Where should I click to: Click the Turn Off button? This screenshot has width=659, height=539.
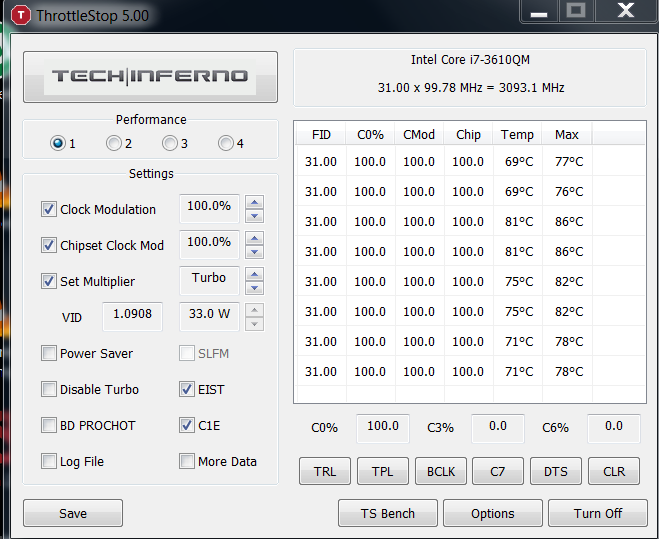point(598,513)
